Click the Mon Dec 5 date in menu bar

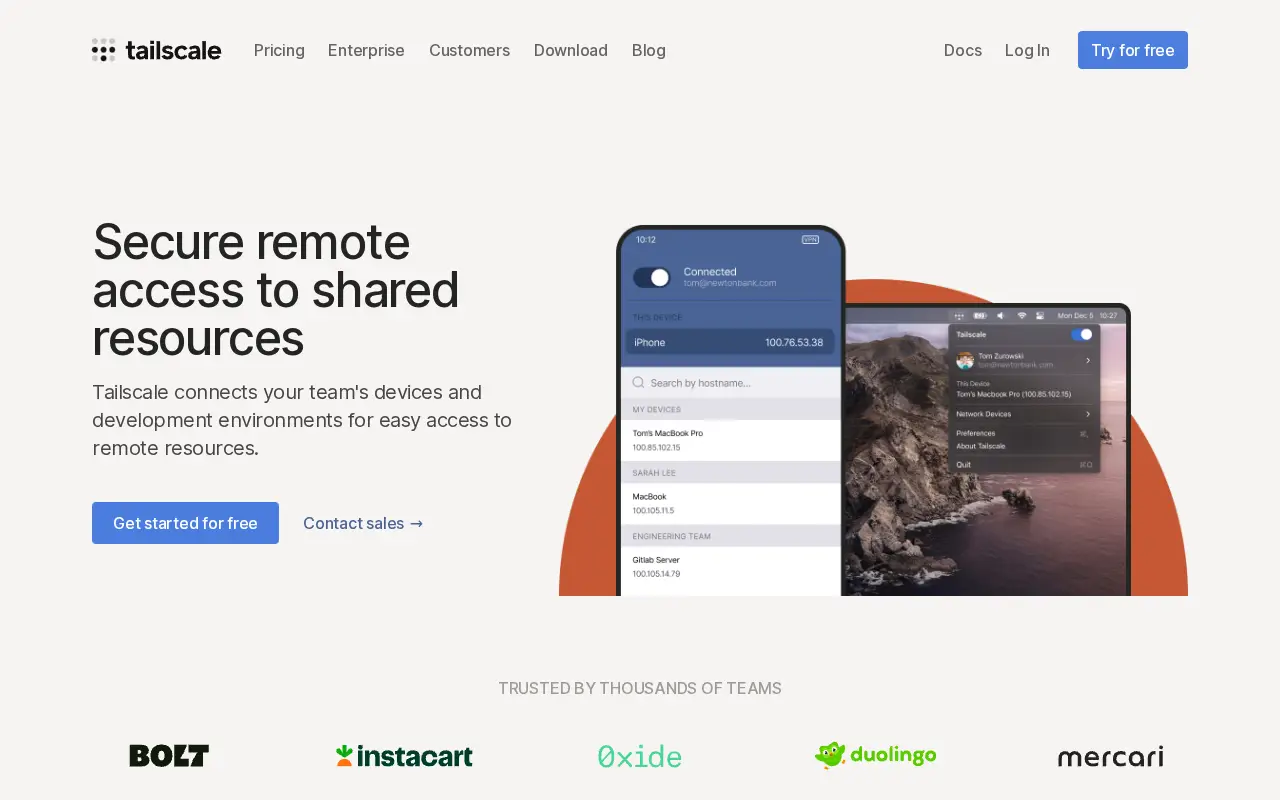(1075, 316)
